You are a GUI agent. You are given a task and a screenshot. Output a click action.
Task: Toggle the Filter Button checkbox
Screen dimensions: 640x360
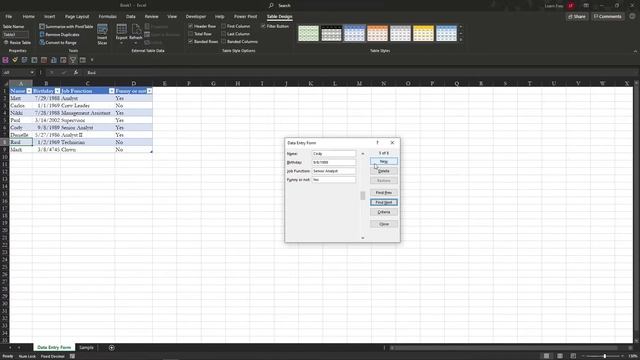point(263,26)
